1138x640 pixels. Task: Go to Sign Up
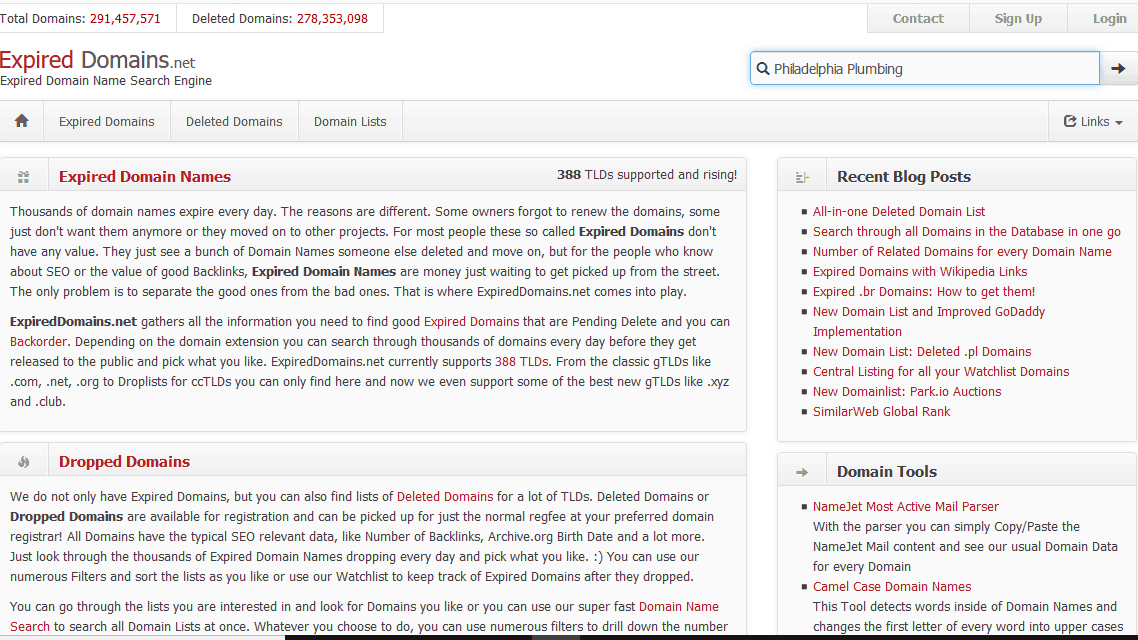(x=1018, y=19)
